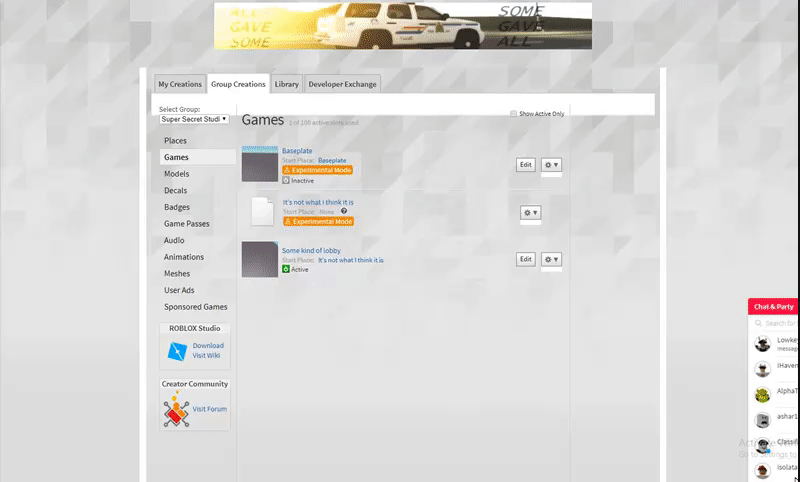Open chat with Classif friend avatar
Screen dimensions: 800x482
[x=762, y=445]
